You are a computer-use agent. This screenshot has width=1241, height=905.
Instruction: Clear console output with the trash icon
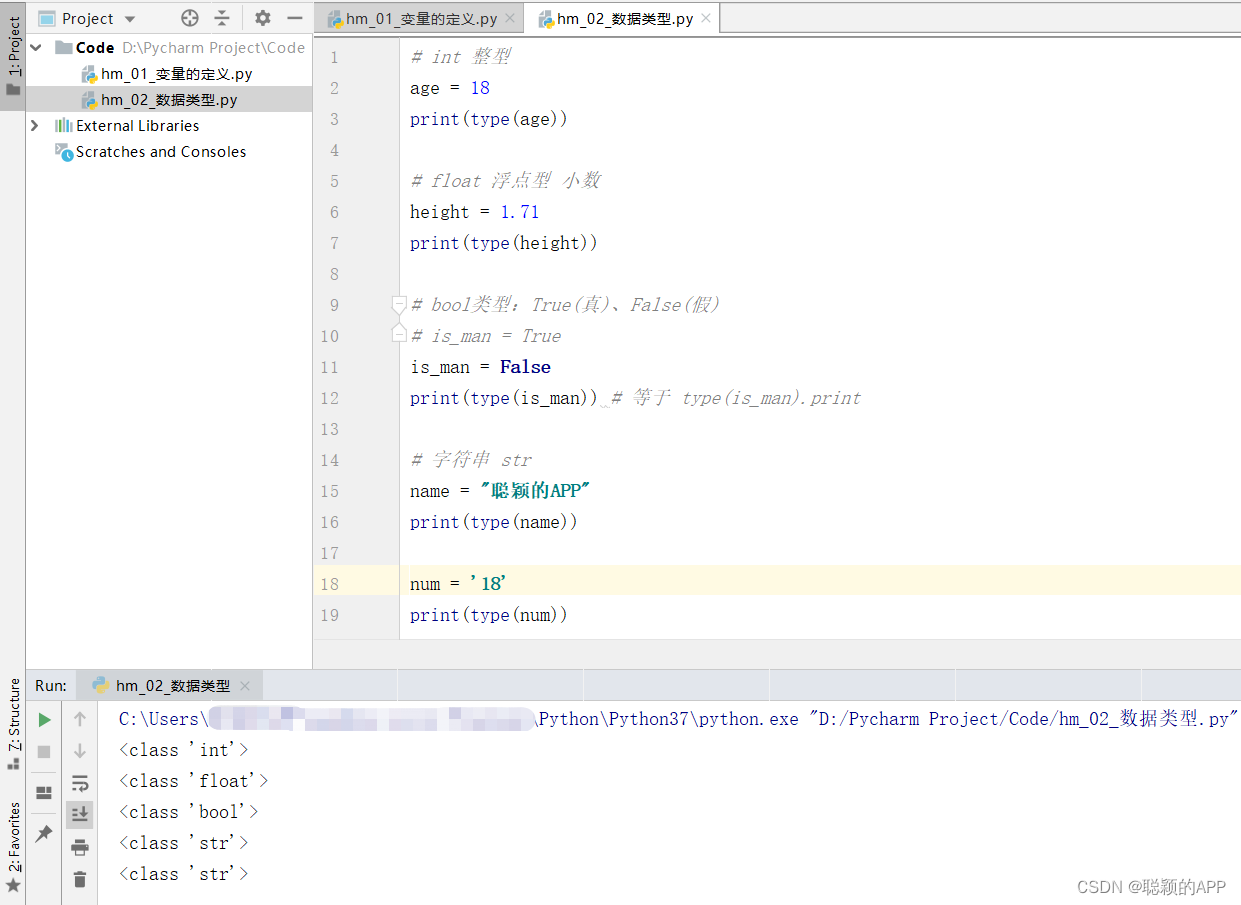[80, 879]
